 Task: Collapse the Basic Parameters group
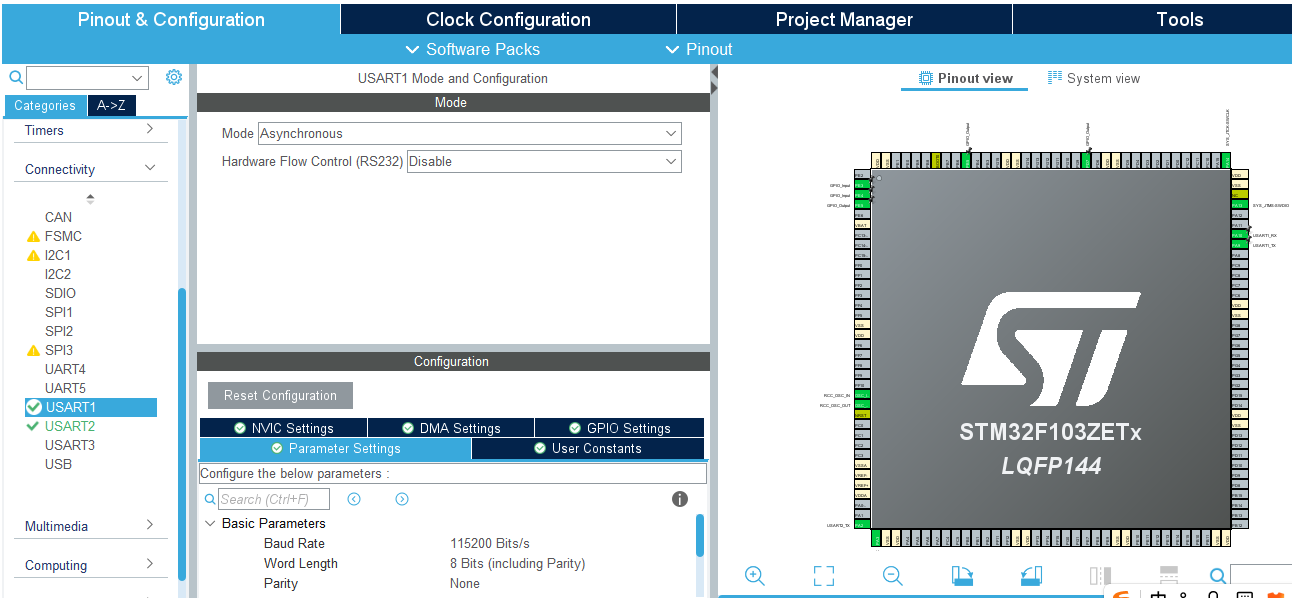coord(210,523)
